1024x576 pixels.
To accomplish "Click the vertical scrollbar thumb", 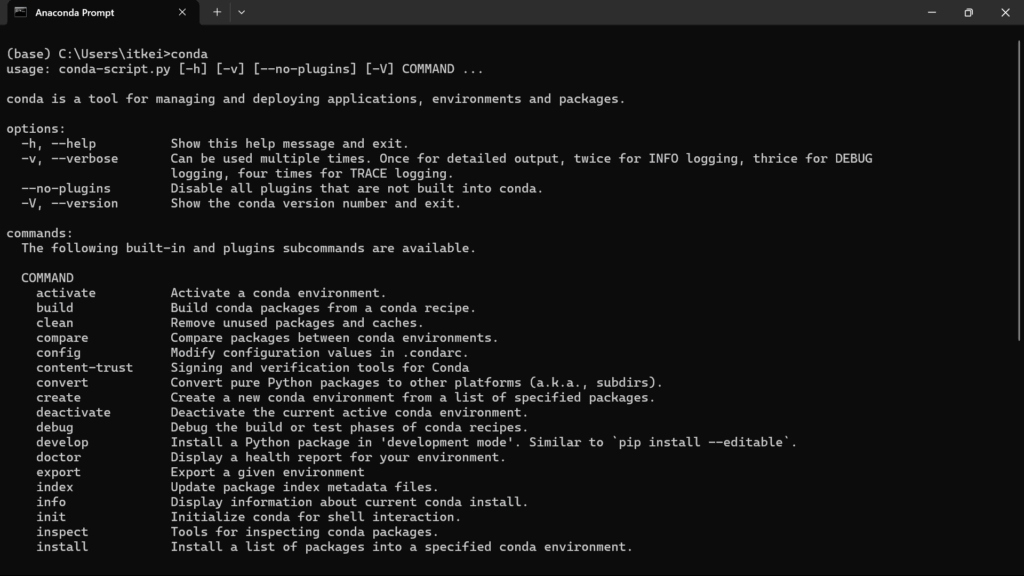I will pos(1019,189).
